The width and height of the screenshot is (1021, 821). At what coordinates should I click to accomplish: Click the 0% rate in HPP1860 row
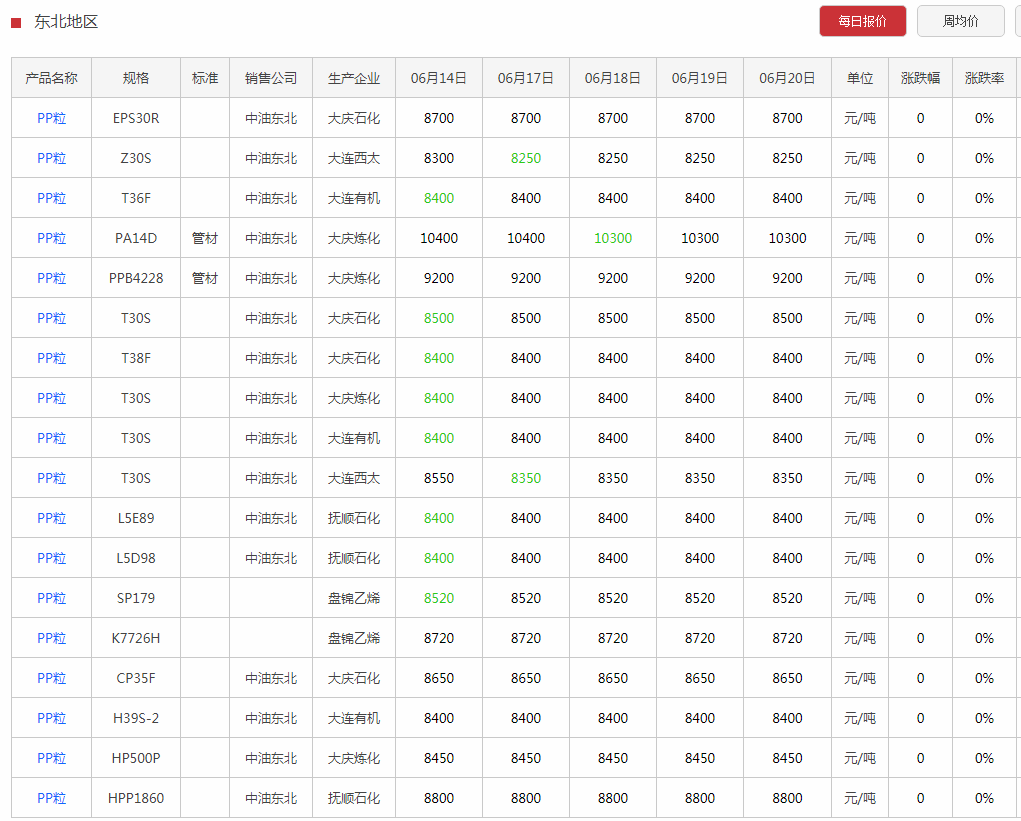(985, 798)
